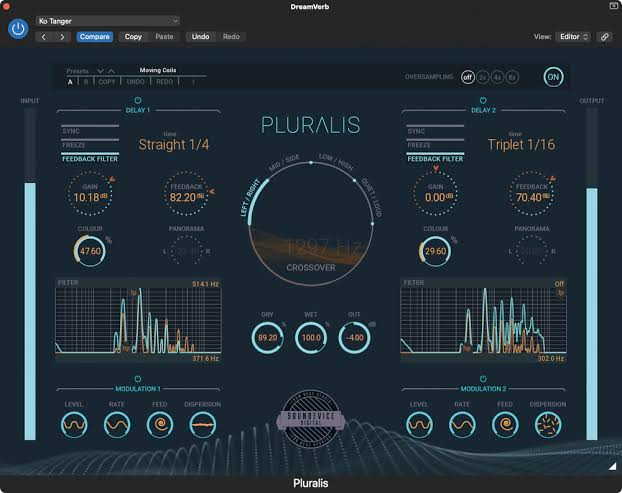Go to next preset with right arrow
The height and width of the screenshot is (493, 622).
click(x=62, y=37)
